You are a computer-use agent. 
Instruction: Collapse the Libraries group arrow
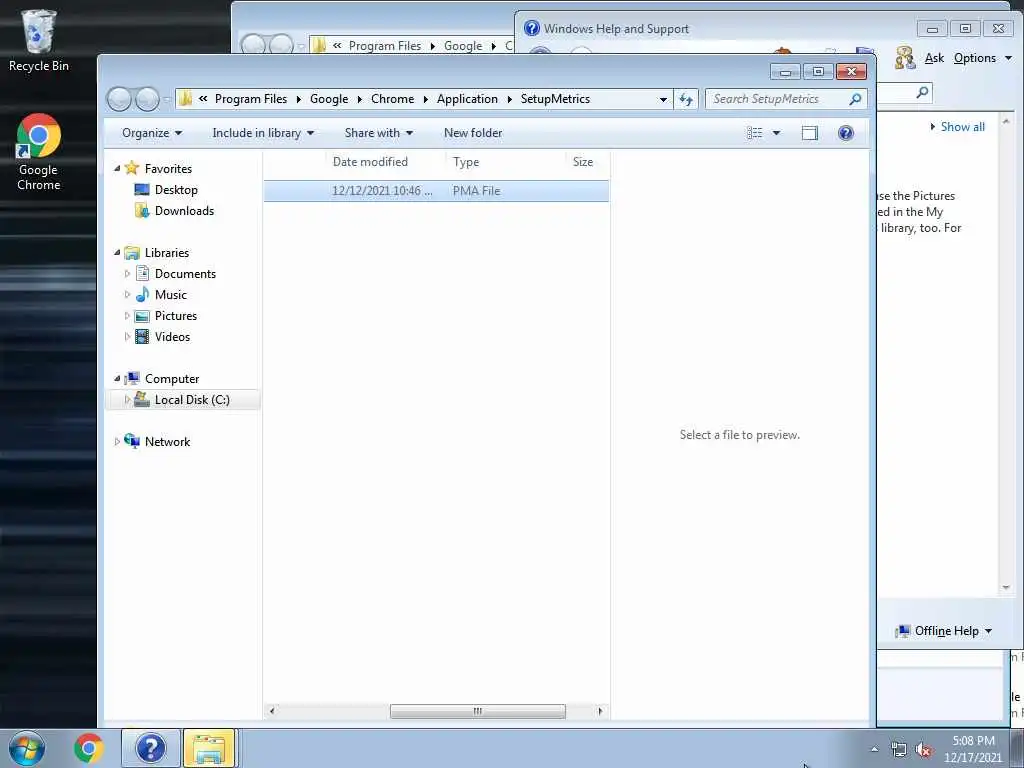click(x=118, y=253)
